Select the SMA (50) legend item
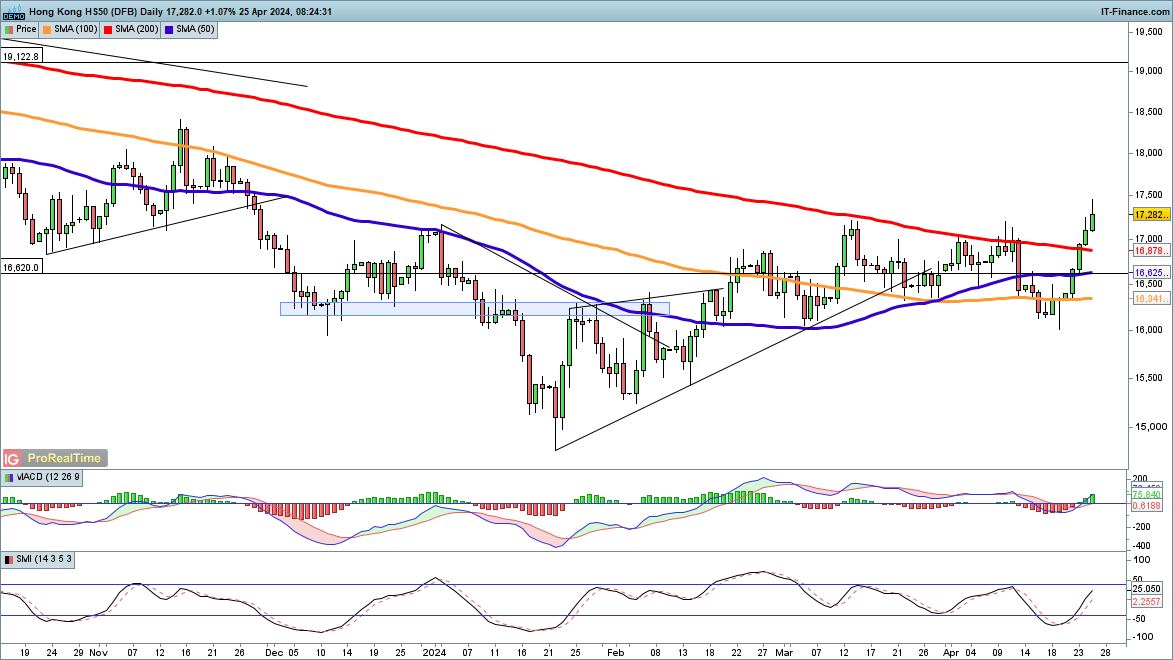The width and height of the screenshot is (1173, 660). (x=189, y=30)
